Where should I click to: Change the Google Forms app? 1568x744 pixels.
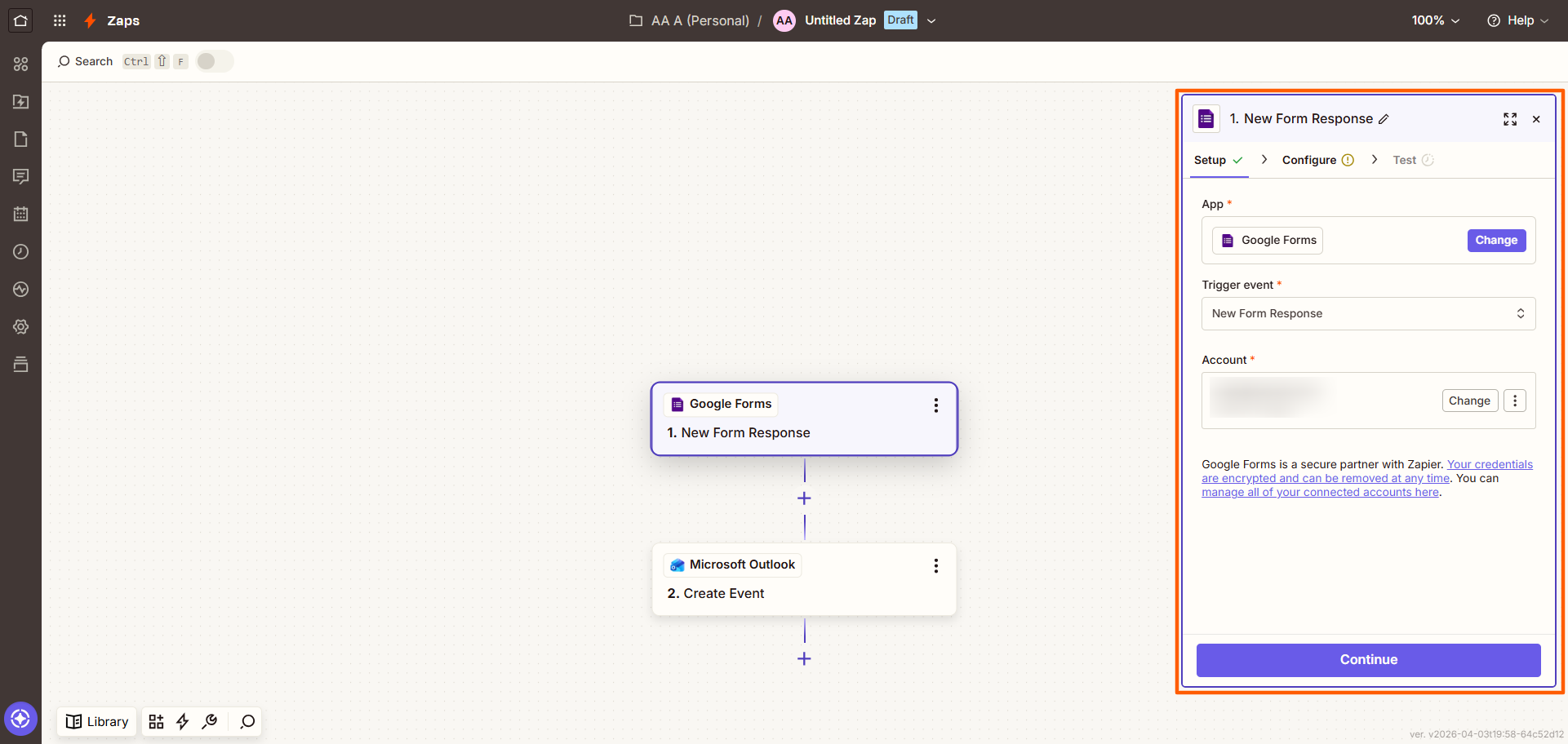coord(1496,241)
